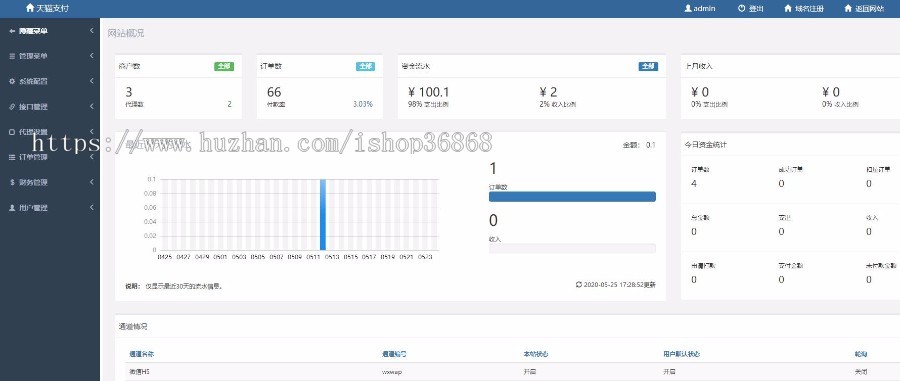Screen dimensions: 900x381
Task: Click the link icon of 接口管理
Action: (12, 107)
